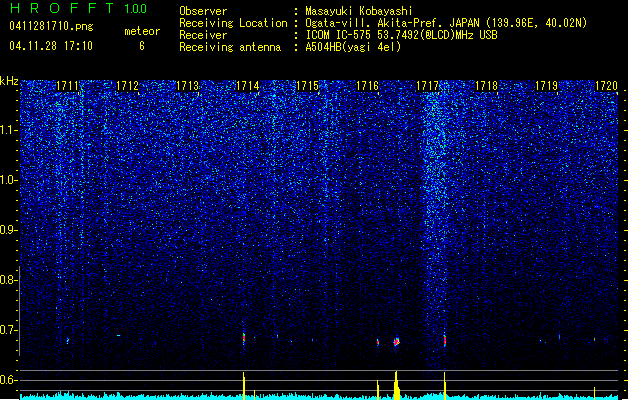The width and height of the screenshot is (629, 400).
Task: Click time marker 1712
Action: 127,86
